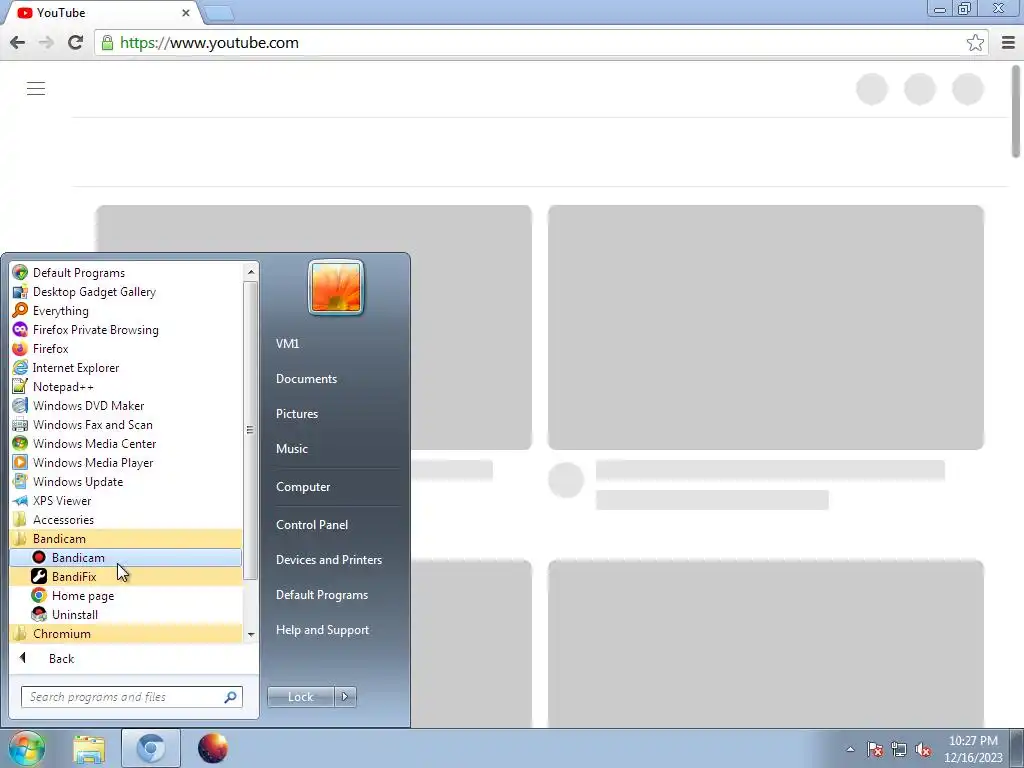Close the YouTube tab
Image resolution: width=1024 pixels, height=768 pixels.
185,12
